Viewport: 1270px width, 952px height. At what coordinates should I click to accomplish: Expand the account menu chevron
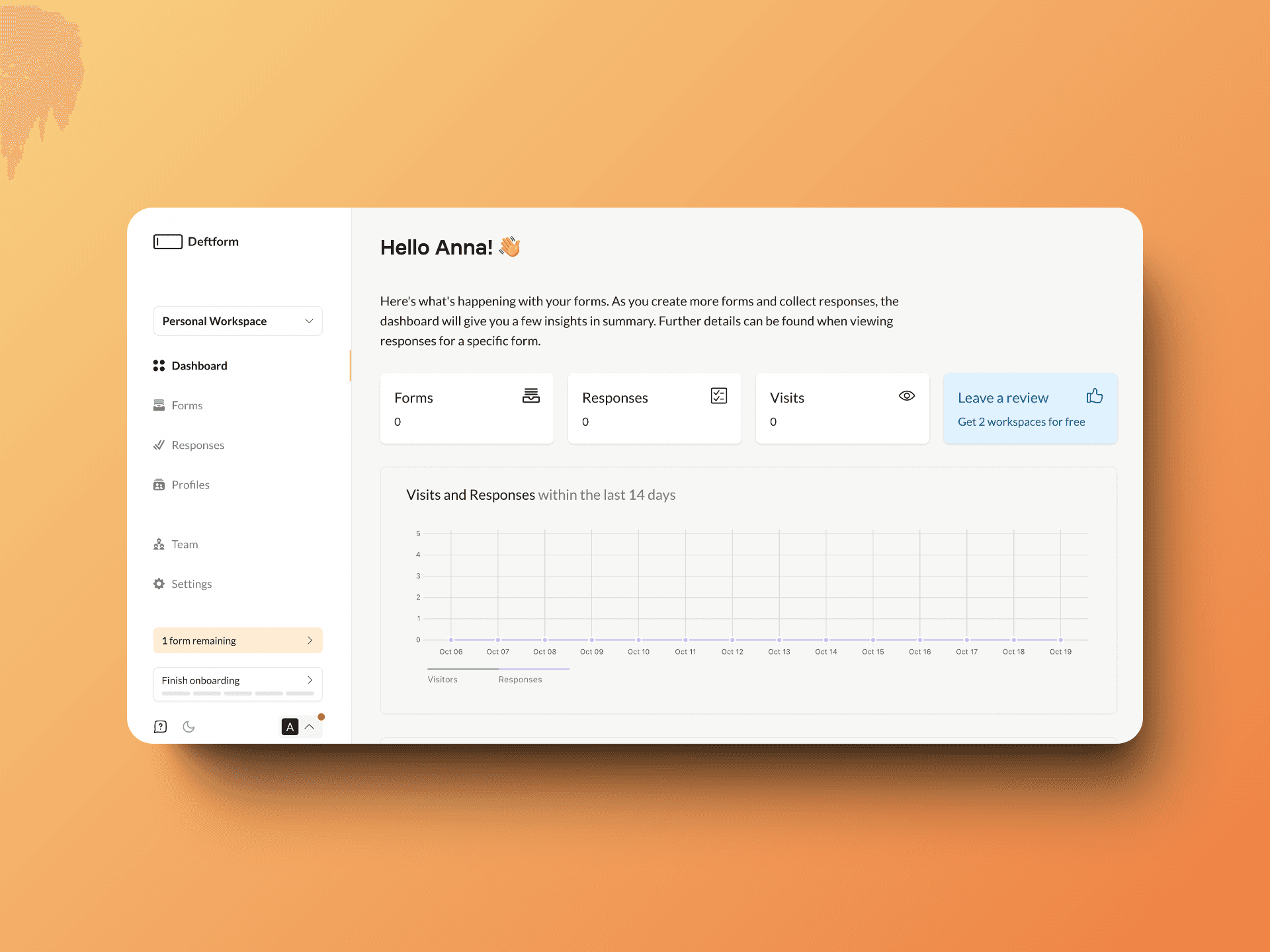(x=310, y=727)
